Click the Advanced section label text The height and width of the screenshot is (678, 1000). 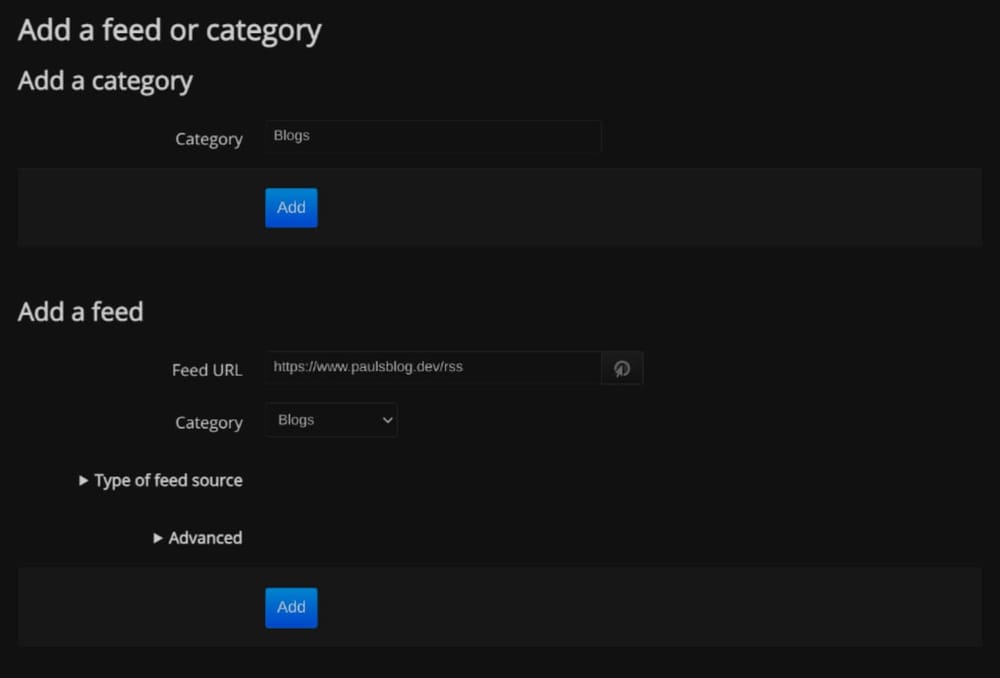point(205,538)
